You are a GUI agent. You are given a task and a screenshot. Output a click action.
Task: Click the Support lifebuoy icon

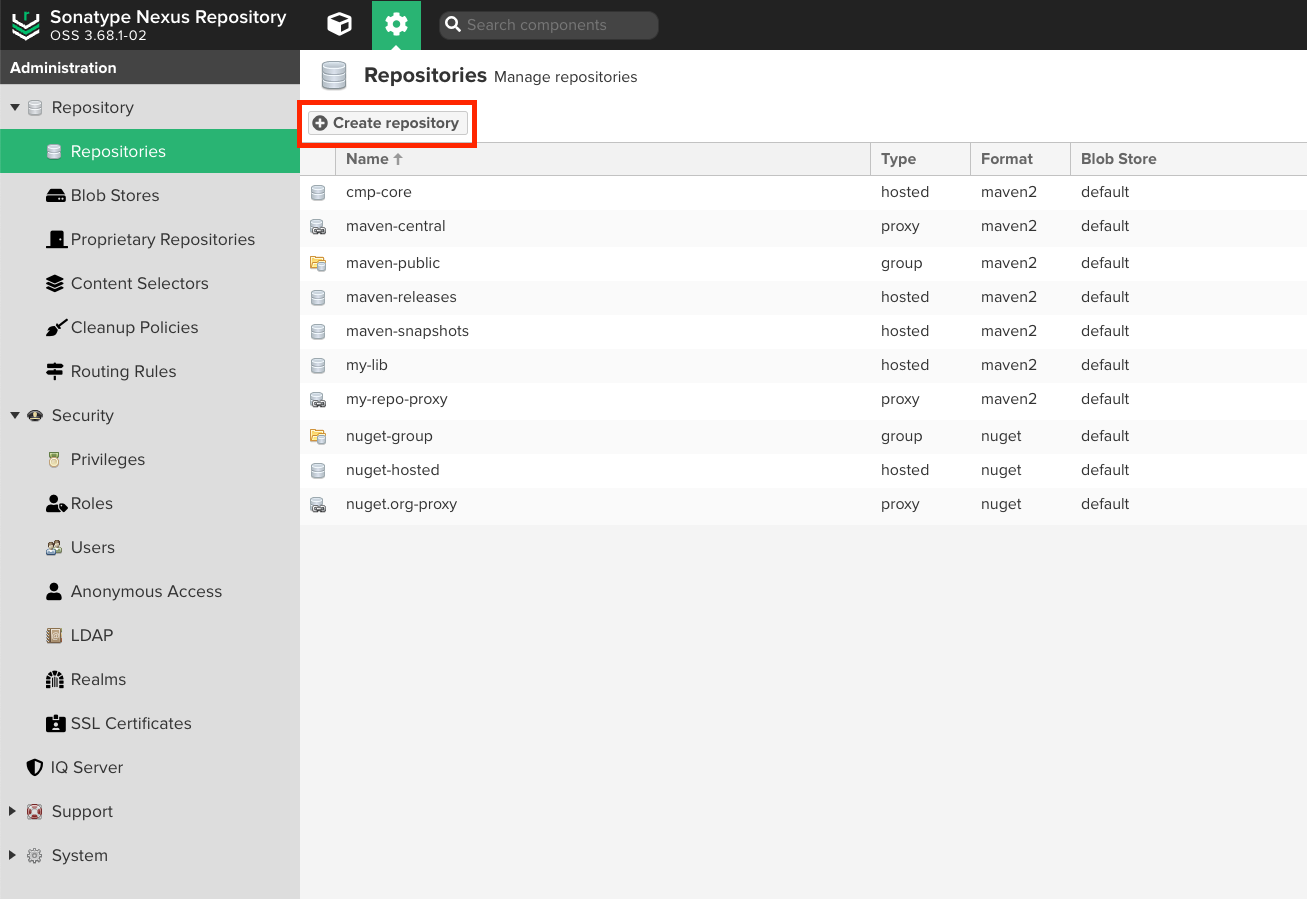35,812
